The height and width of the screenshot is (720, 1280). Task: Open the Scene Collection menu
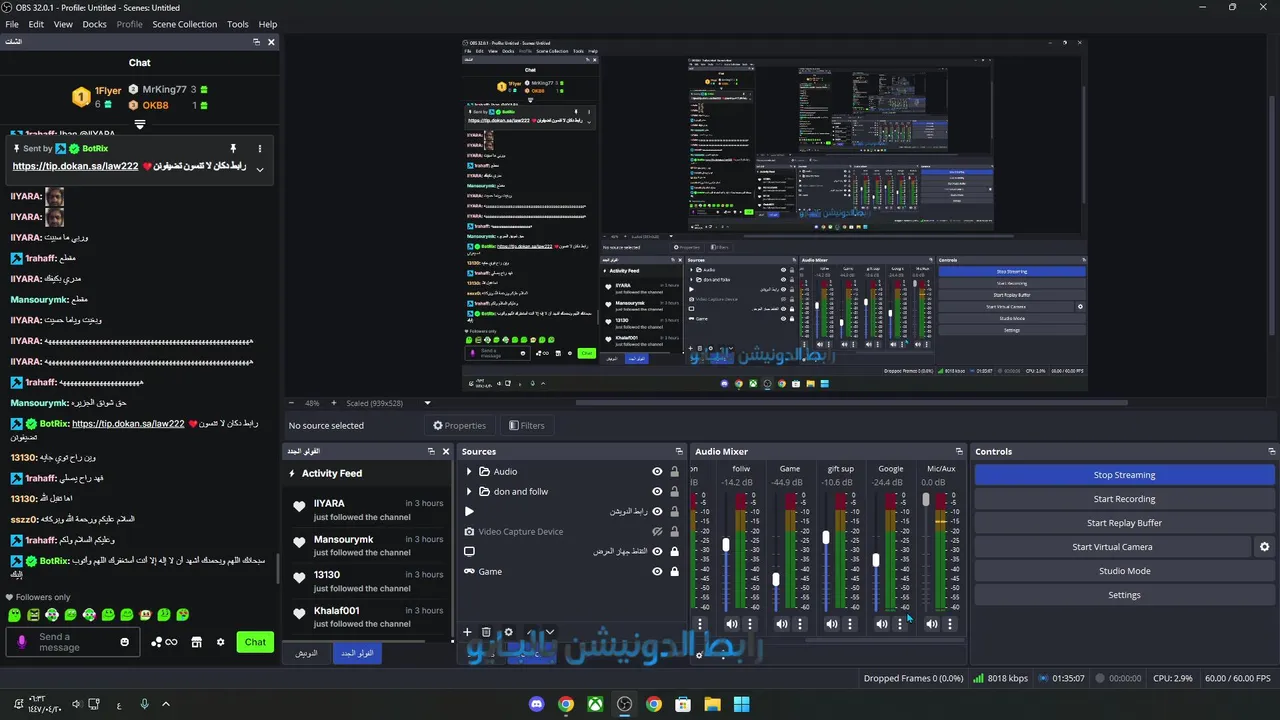tap(184, 24)
